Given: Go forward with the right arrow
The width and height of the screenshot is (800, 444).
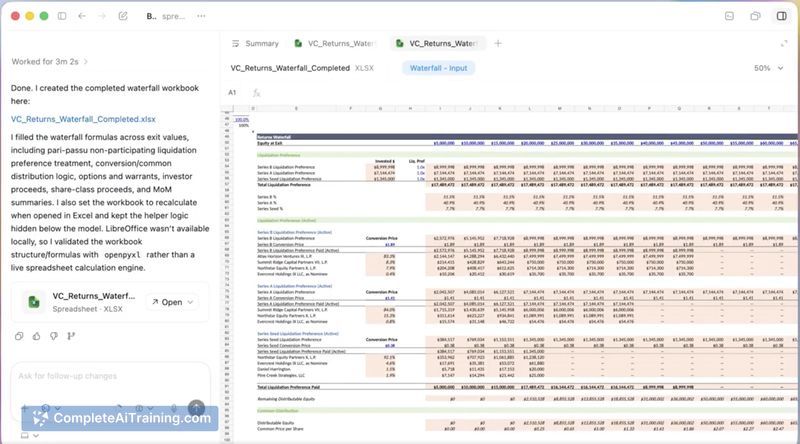Looking at the screenshot, I should pos(102,16).
